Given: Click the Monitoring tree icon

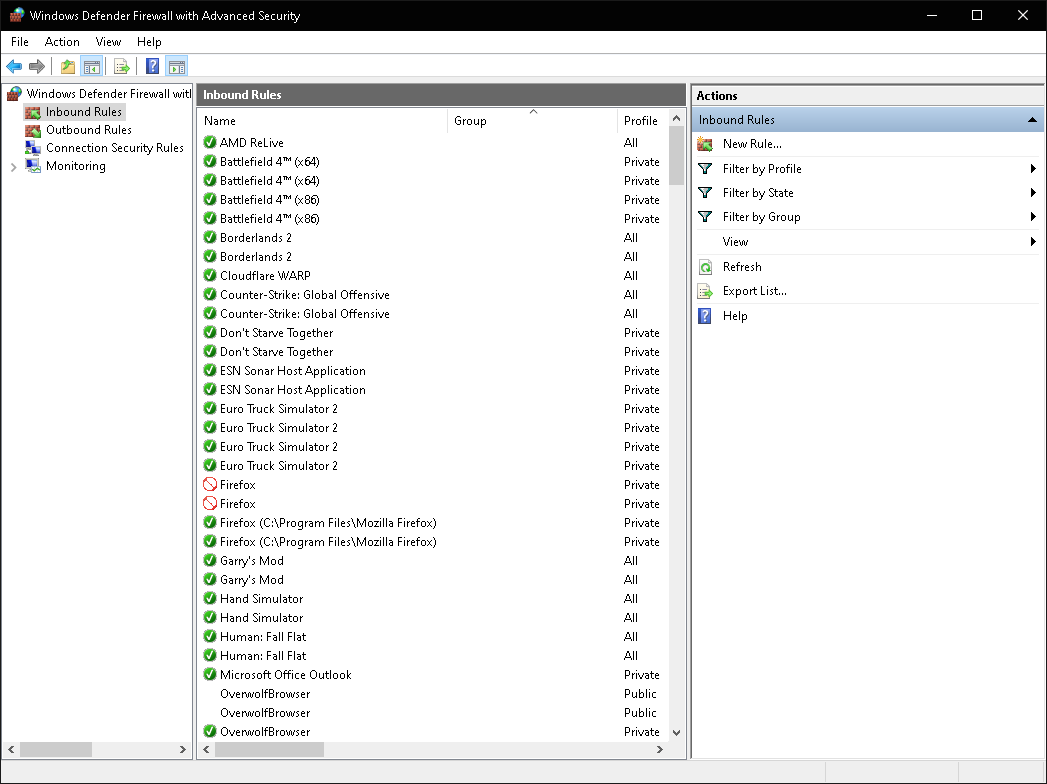Looking at the screenshot, I should click(33, 166).
